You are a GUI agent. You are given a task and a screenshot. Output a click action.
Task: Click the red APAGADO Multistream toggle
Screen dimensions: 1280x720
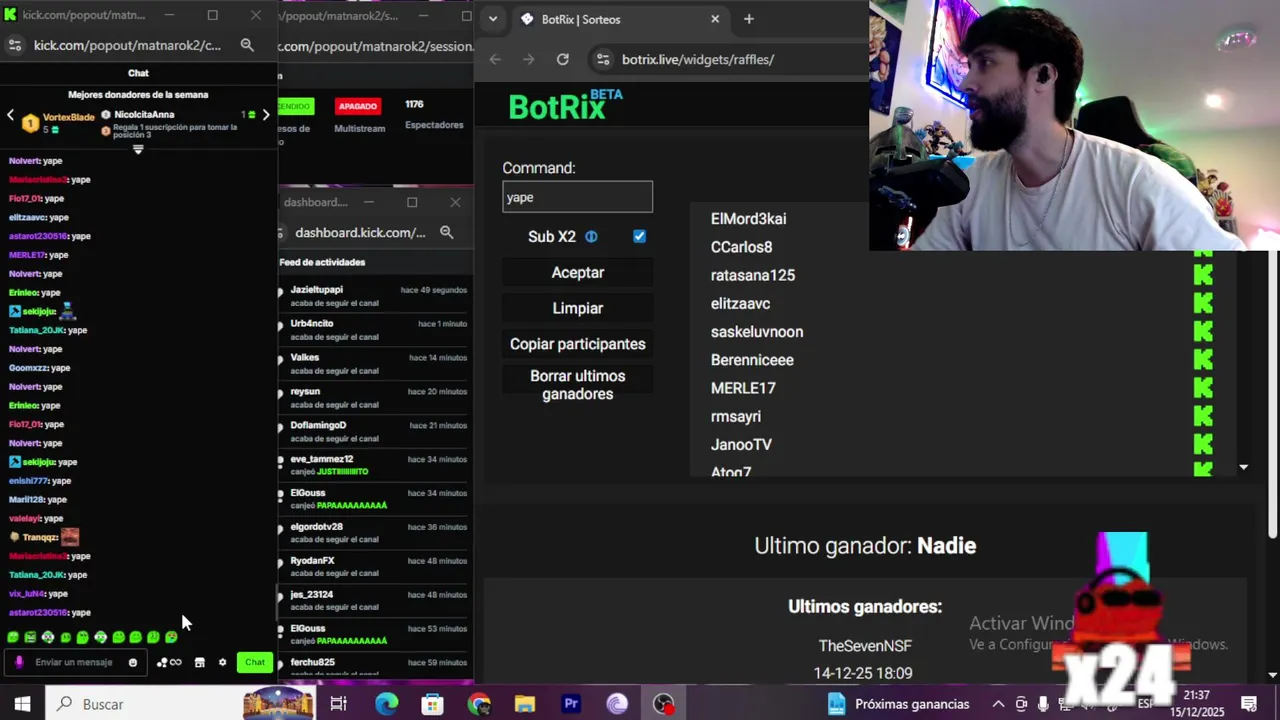tap(357, 106)
